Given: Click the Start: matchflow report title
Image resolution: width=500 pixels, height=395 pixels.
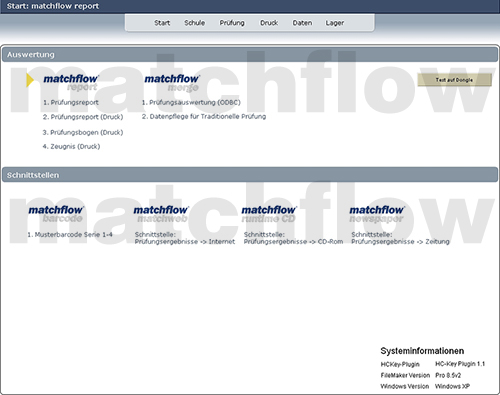Looking at the screenshot, I should click(x=53, y=6).
